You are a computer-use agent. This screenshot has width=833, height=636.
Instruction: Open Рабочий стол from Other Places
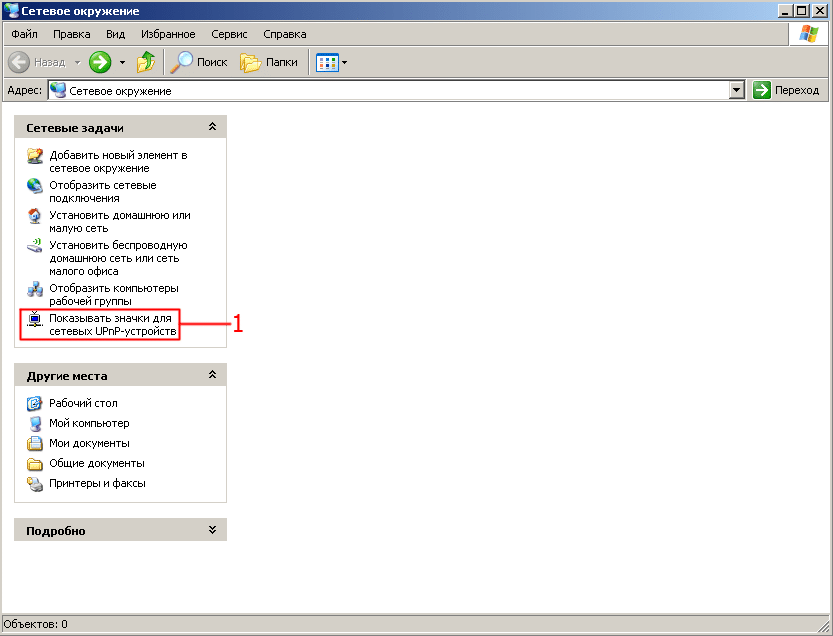[83, 403]
